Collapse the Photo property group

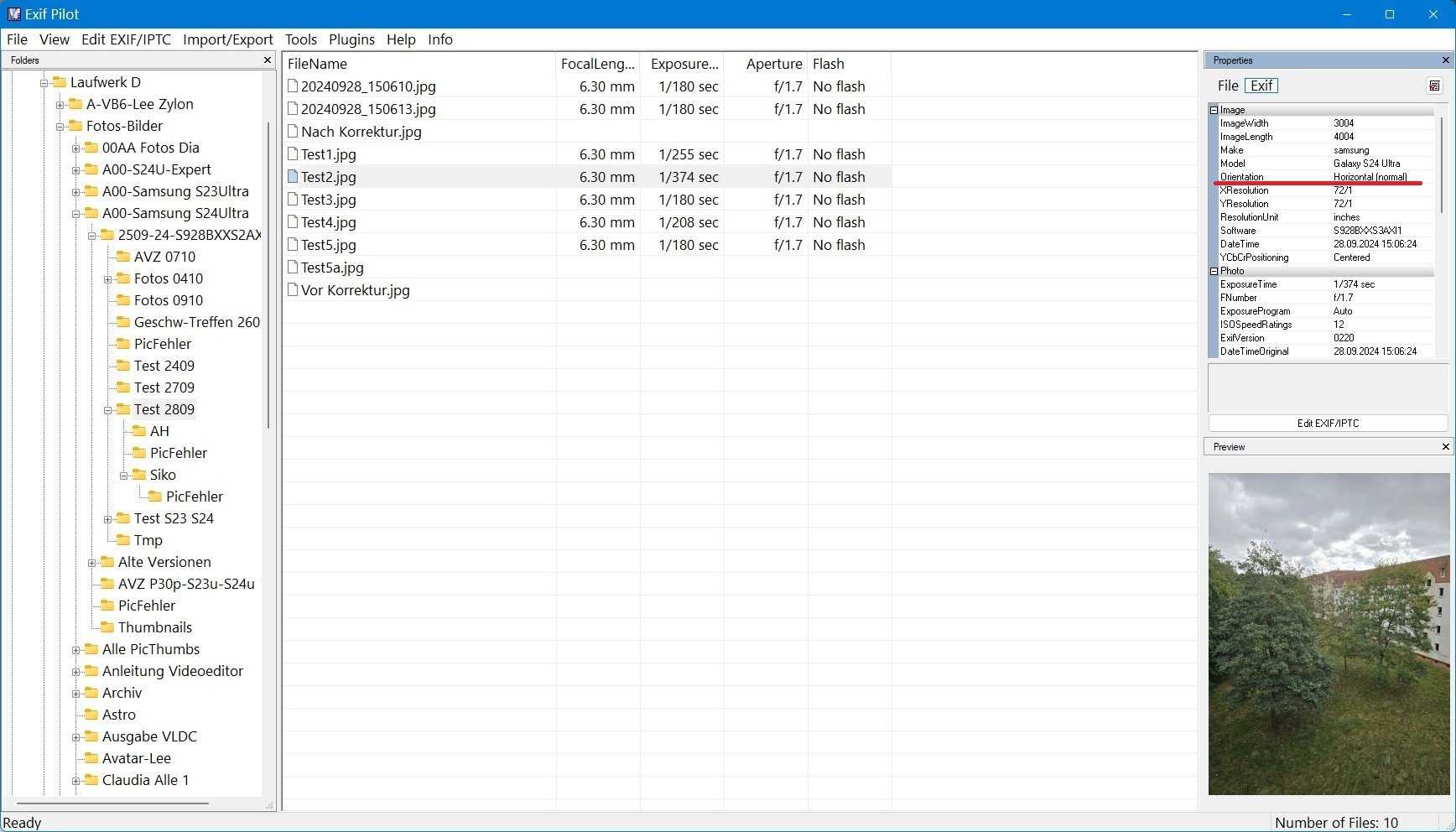(x=1214, y=271)
